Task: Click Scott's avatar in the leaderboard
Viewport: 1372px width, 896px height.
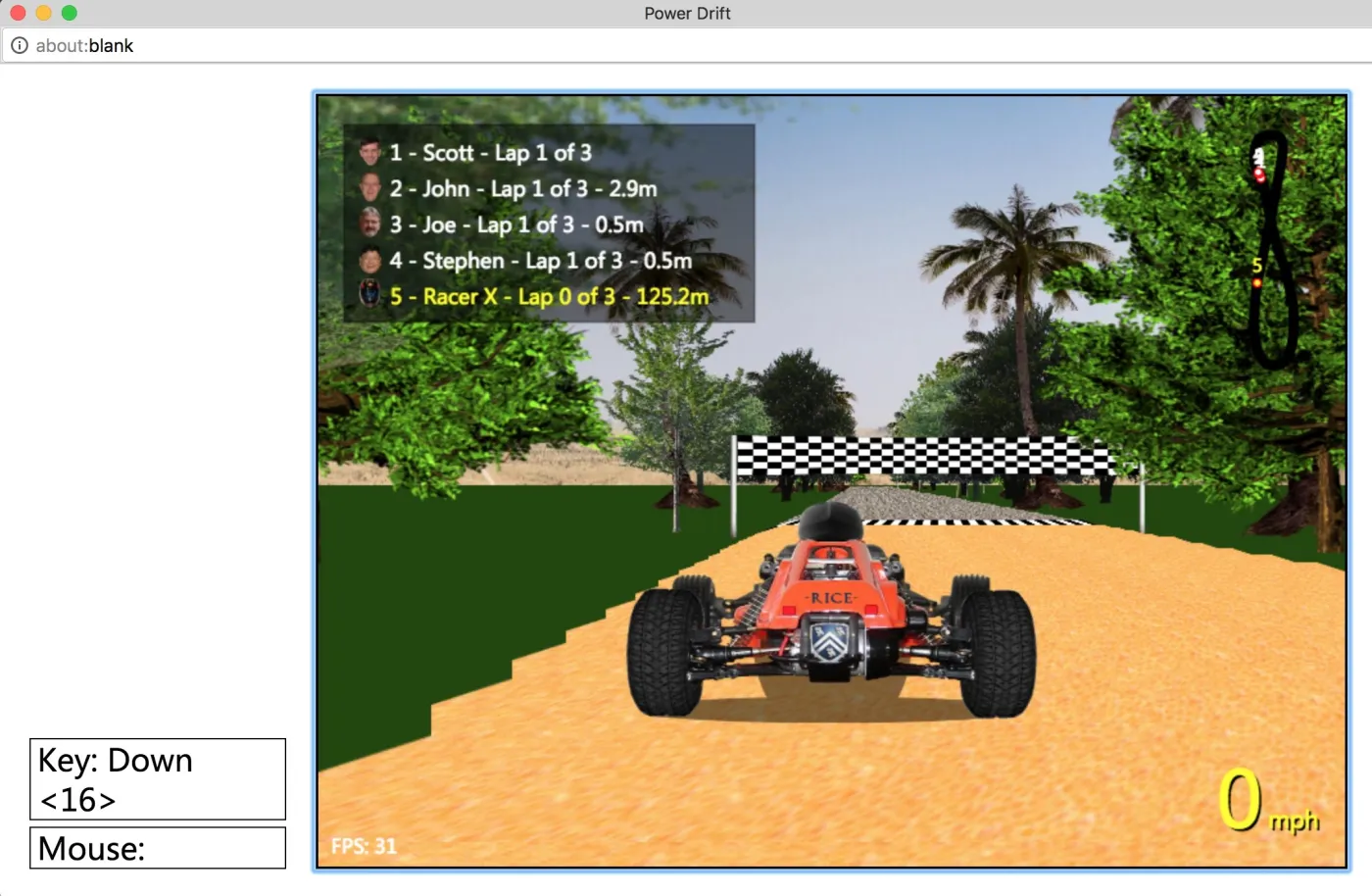Action: 369,152
